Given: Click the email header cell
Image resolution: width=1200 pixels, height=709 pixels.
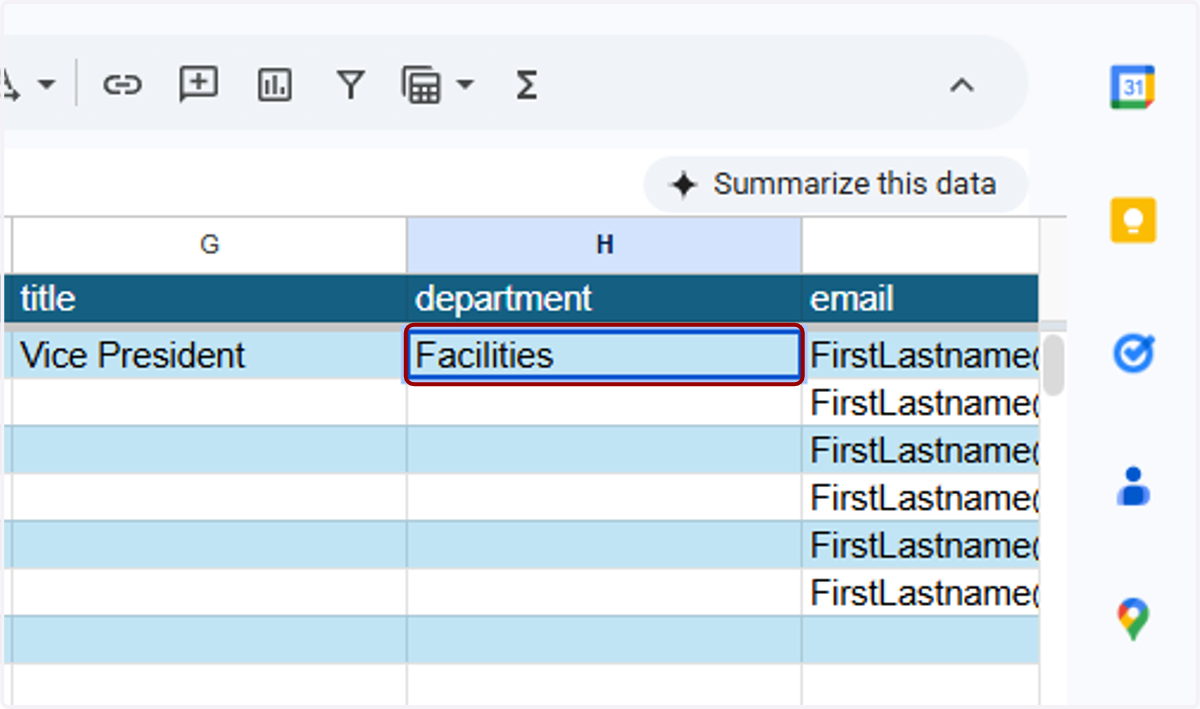Looking at the screenshot, I should click(920, 298).
